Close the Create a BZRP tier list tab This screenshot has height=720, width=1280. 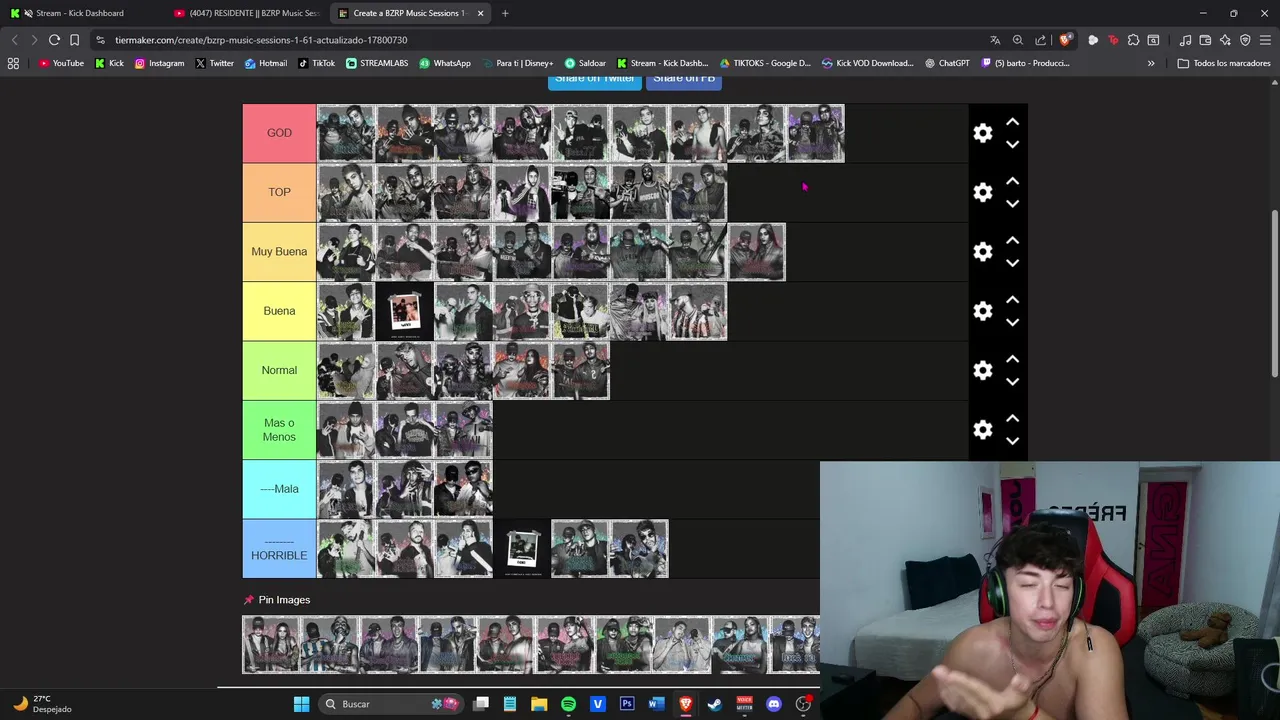pos(481,13)
